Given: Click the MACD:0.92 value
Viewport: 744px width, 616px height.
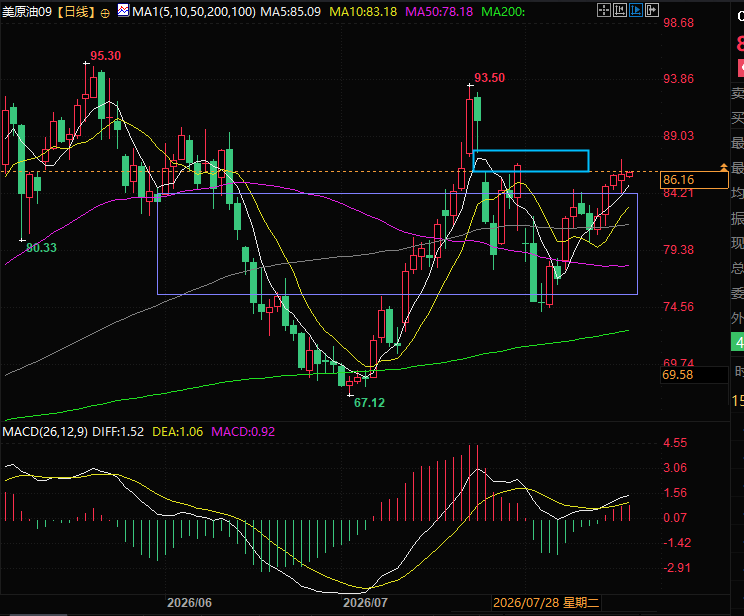Looking at the screenshot, I should coord(243,431).
